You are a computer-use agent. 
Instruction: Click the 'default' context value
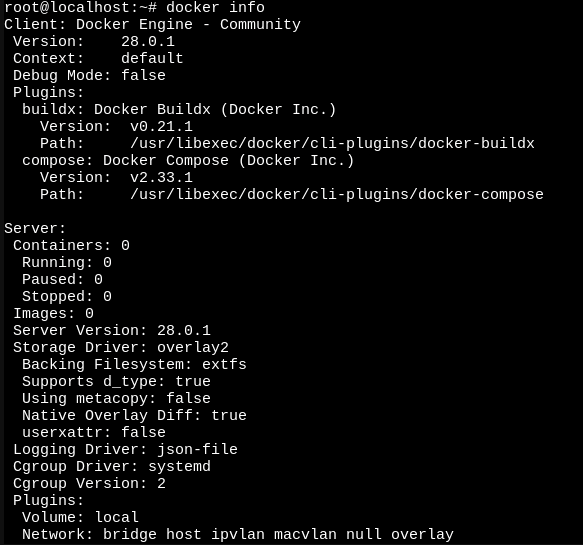152,58
